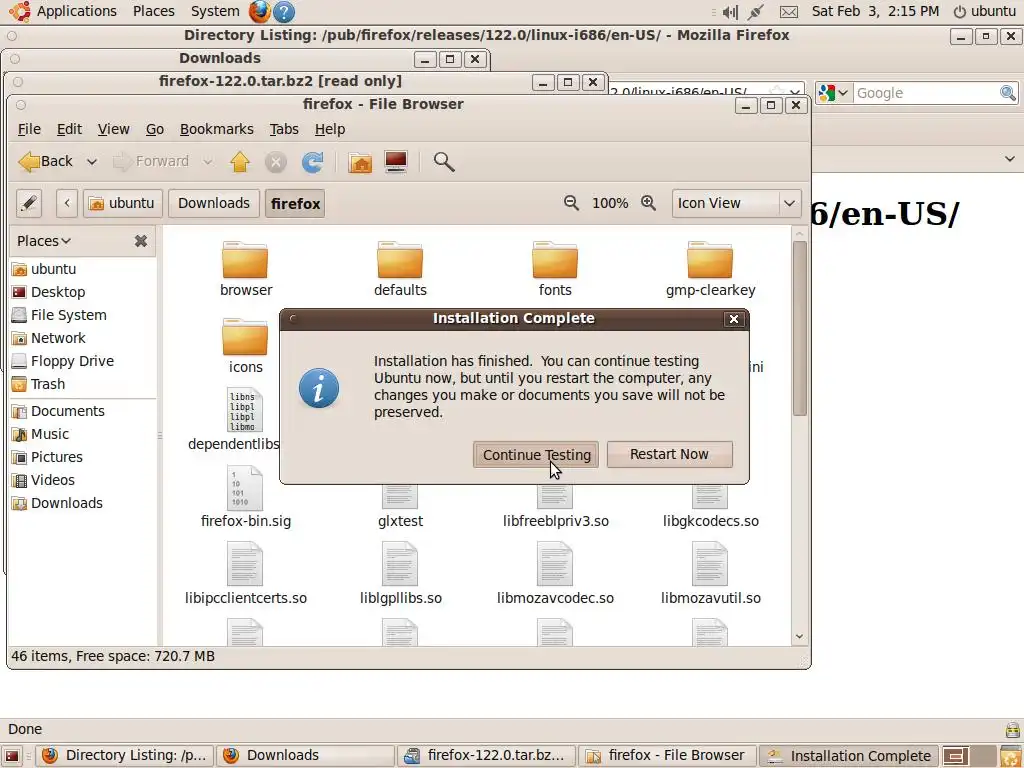Select the gmp-clearkey folder icon
The image size is (1024, 768).
[x=710, y=260]
